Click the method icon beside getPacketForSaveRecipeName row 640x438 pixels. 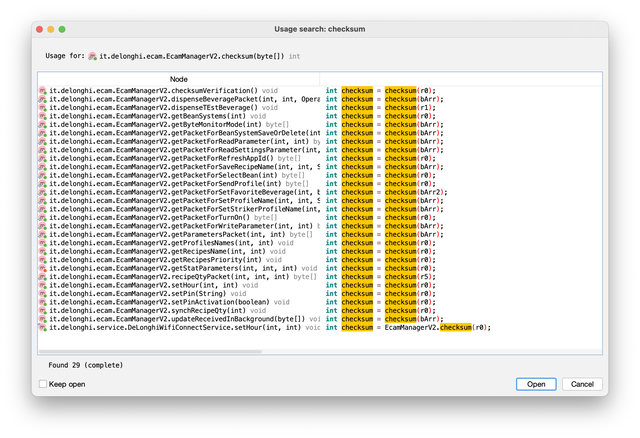(43, 167)
